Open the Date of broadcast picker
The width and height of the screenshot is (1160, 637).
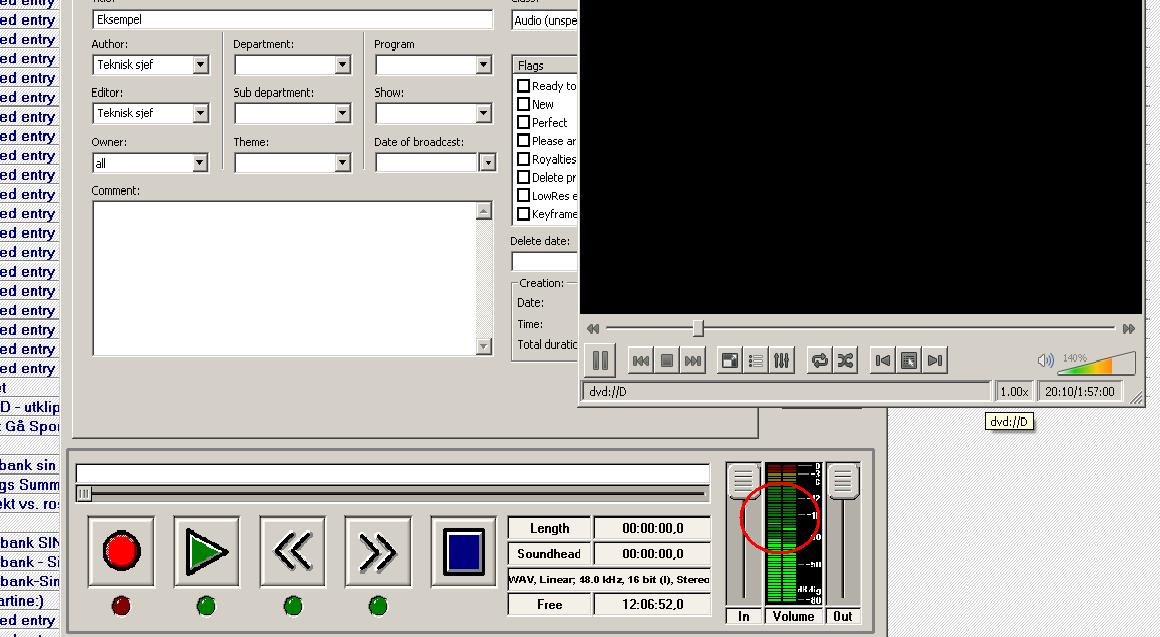(487, 163)
